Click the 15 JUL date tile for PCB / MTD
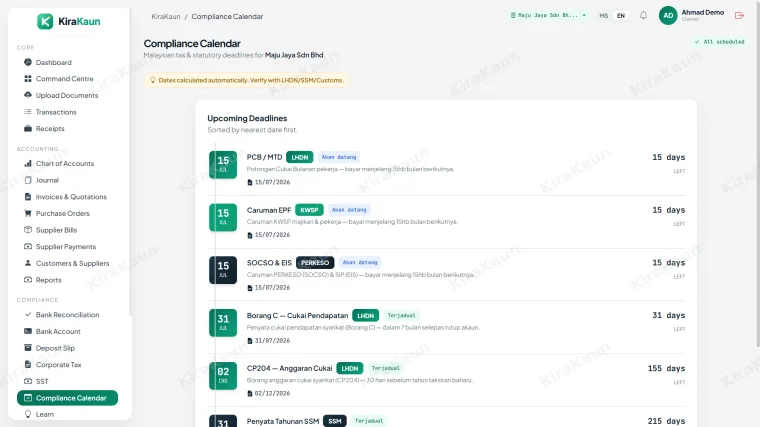The width and height of the screenshot is (760, 427). pyautogui.click(x=223, y=165)
